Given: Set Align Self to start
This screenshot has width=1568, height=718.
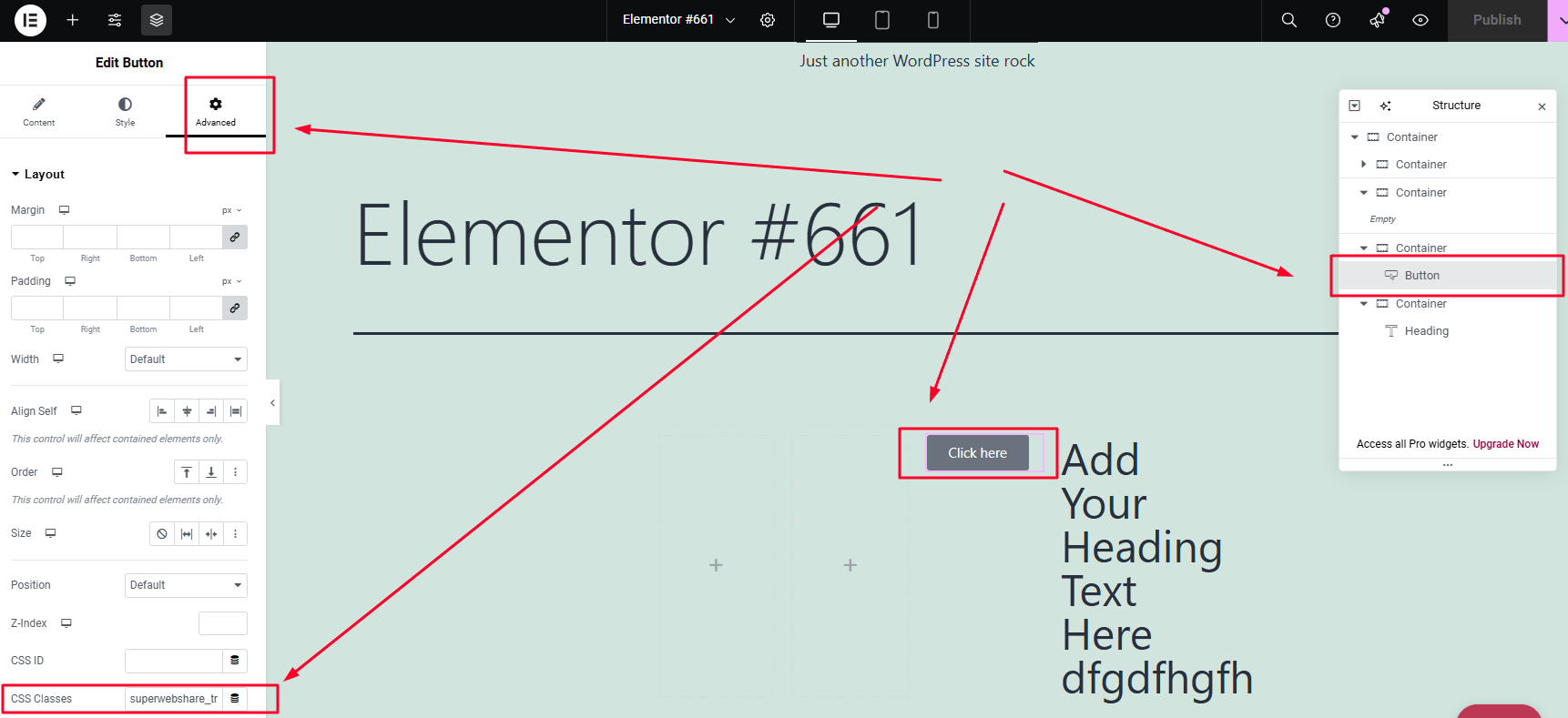Looking at the screenshot, I should click(162, 411).
